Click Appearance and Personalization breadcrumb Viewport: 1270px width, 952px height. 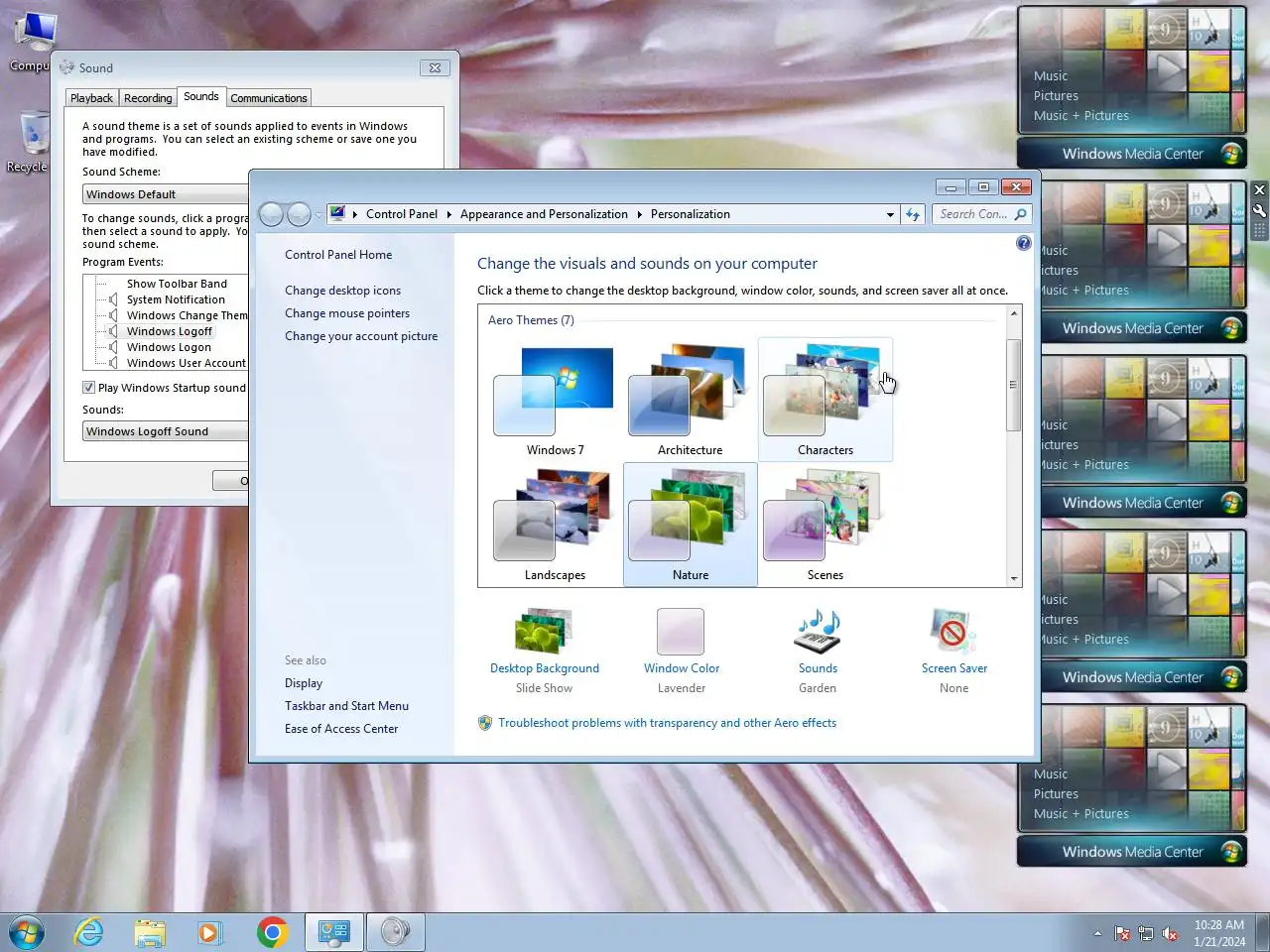[x=544, y=214]
